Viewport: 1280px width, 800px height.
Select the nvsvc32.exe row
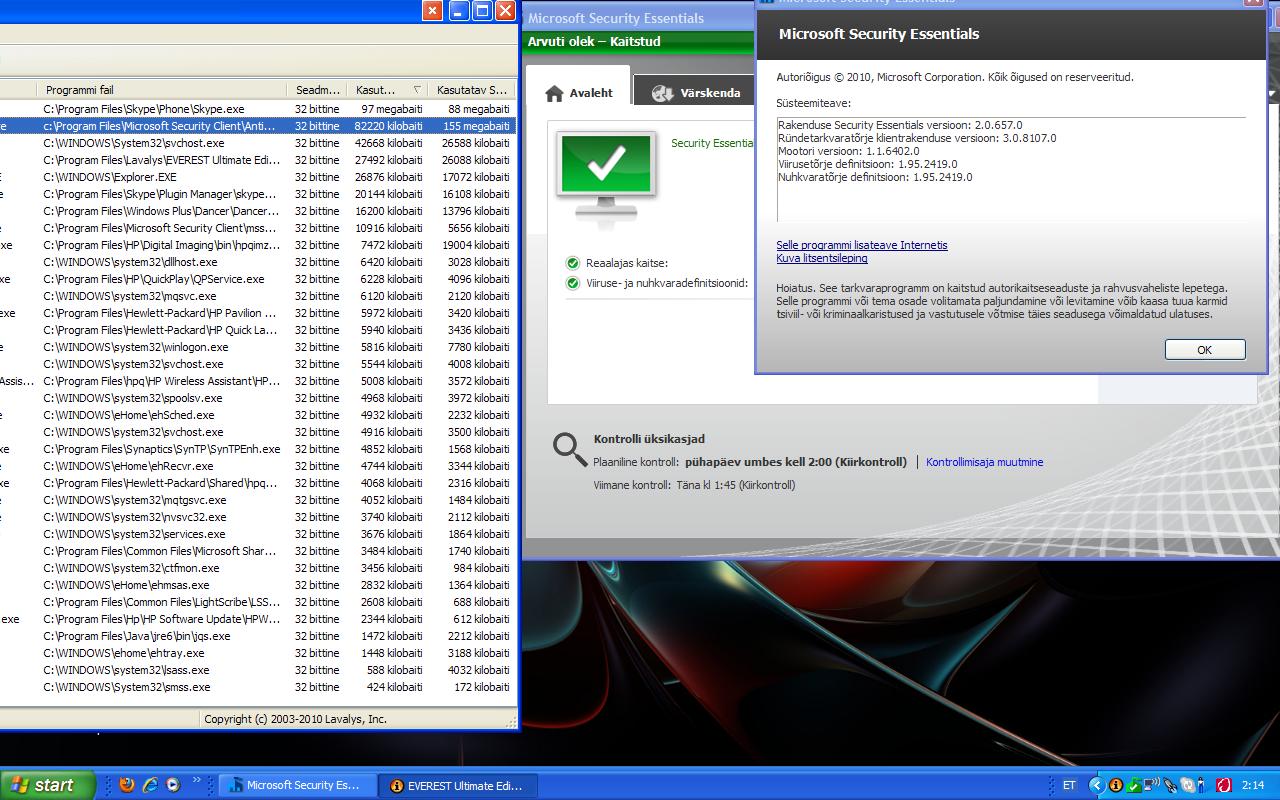(x=258, y=517)
